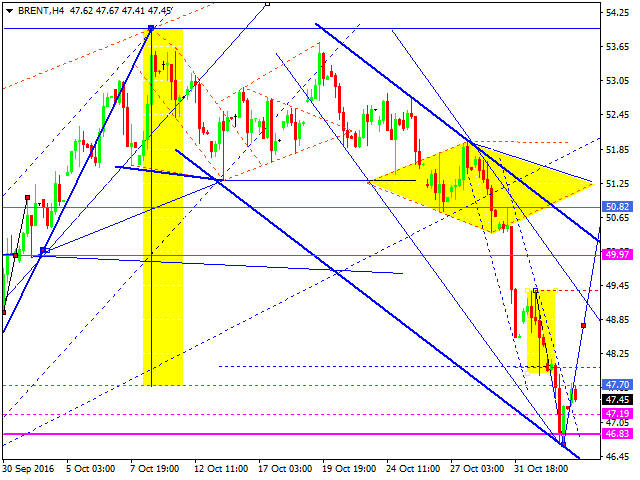Click the 24 Oct 11:00 time label
The image size is (640, 480).
coord(413,469)
